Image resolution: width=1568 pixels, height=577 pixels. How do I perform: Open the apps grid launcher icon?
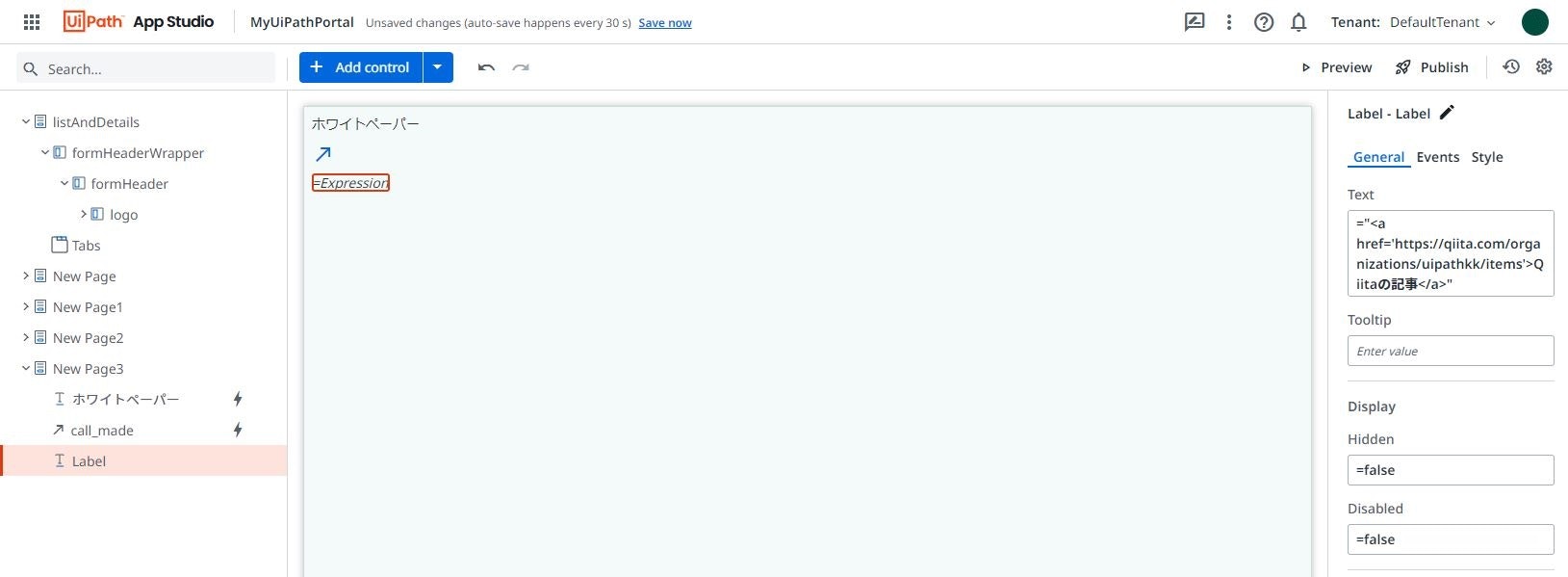pos(32,22)
